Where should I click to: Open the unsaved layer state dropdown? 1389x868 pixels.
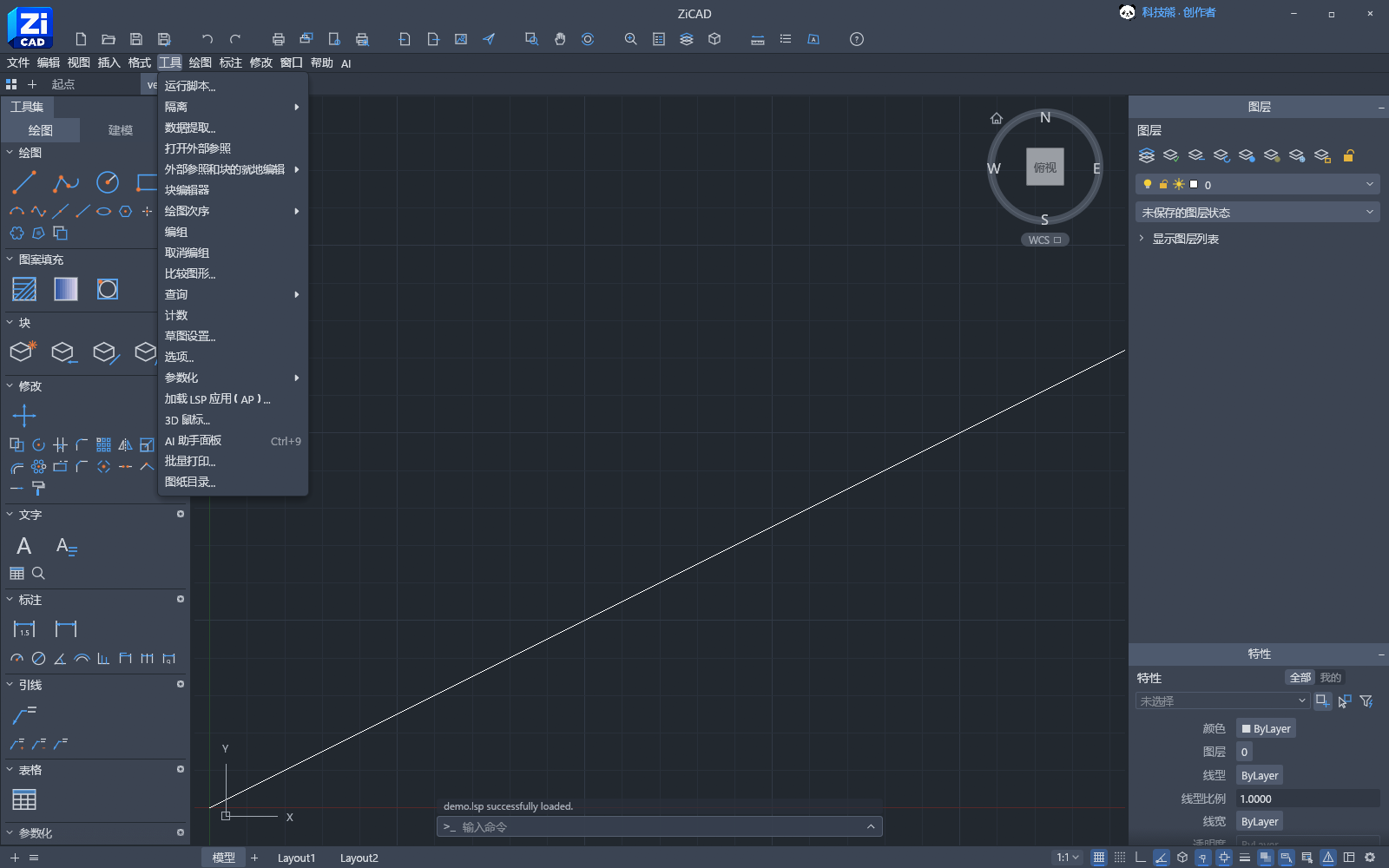point(1257,212)
